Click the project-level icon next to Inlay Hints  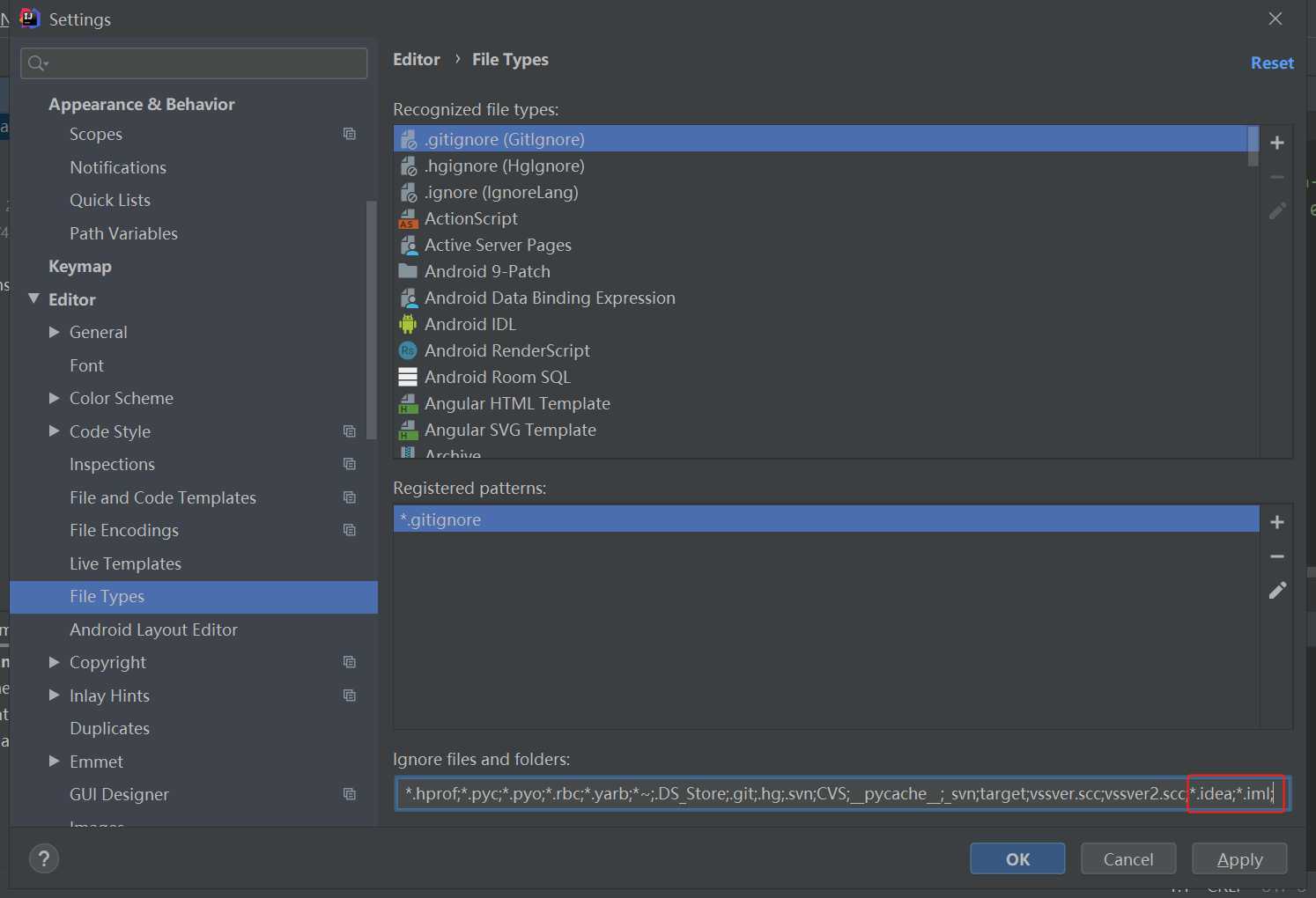click(x=350, y=696)
